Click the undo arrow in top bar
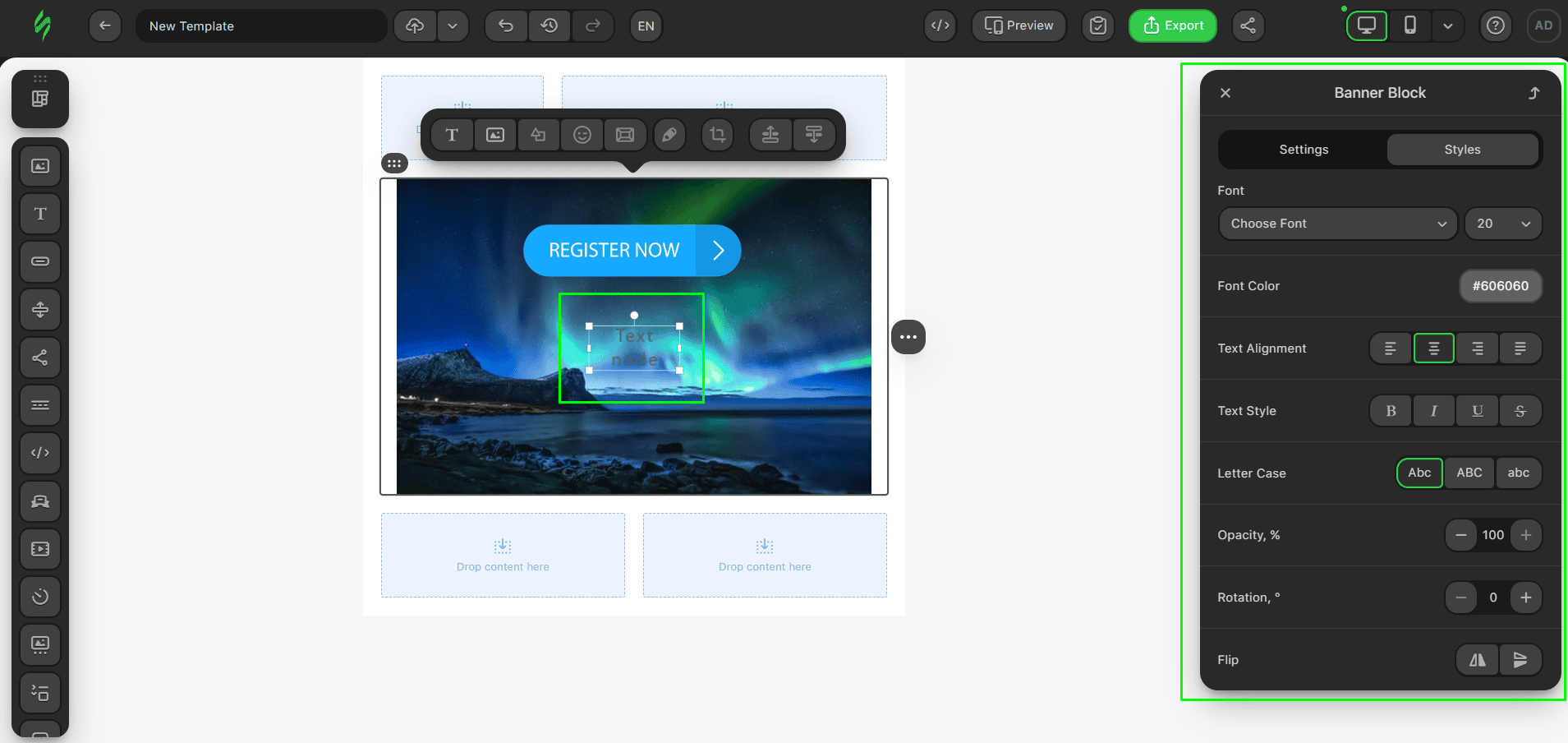 point(506,25)
